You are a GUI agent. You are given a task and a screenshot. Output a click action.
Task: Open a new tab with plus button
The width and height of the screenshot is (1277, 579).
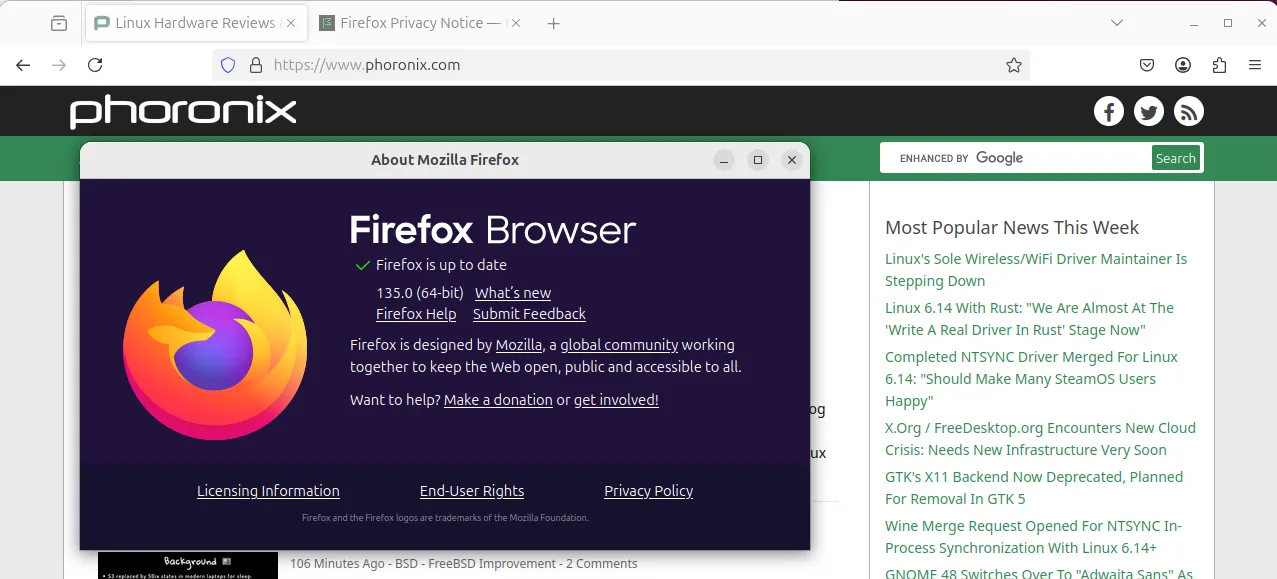coord(554,23)
